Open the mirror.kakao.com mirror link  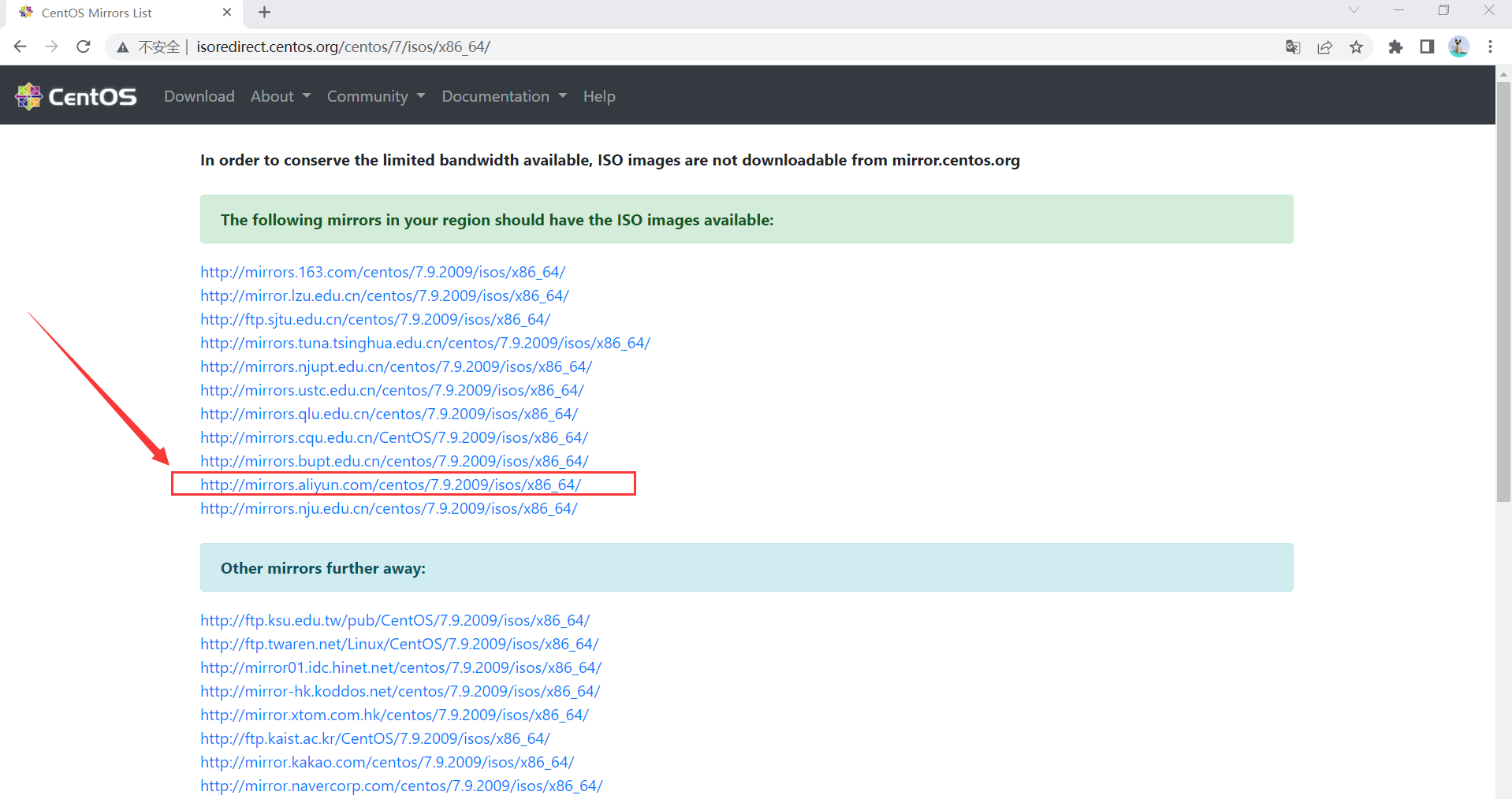387,762
